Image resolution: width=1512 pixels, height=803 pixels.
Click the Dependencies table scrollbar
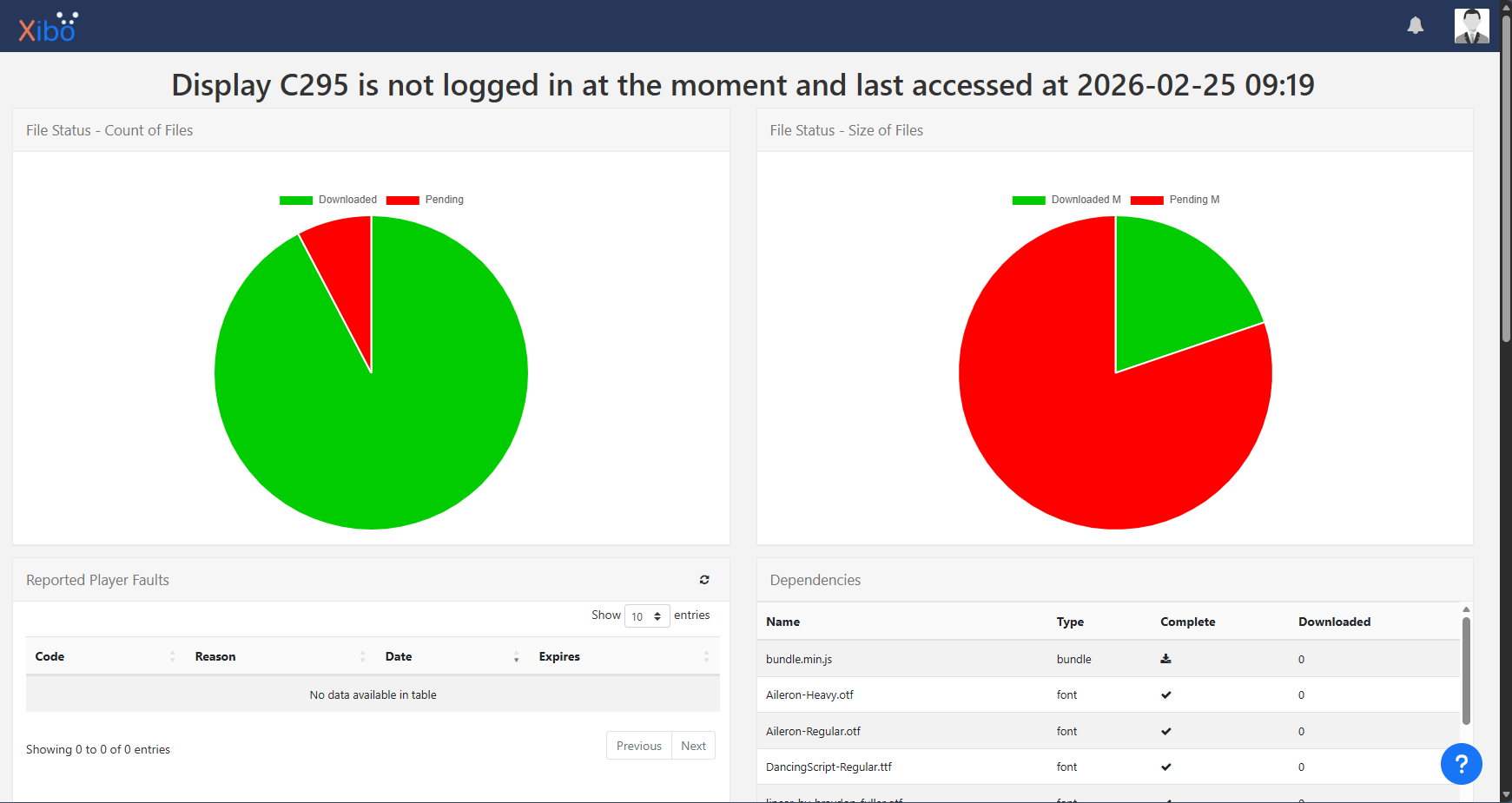[1466, 668]
